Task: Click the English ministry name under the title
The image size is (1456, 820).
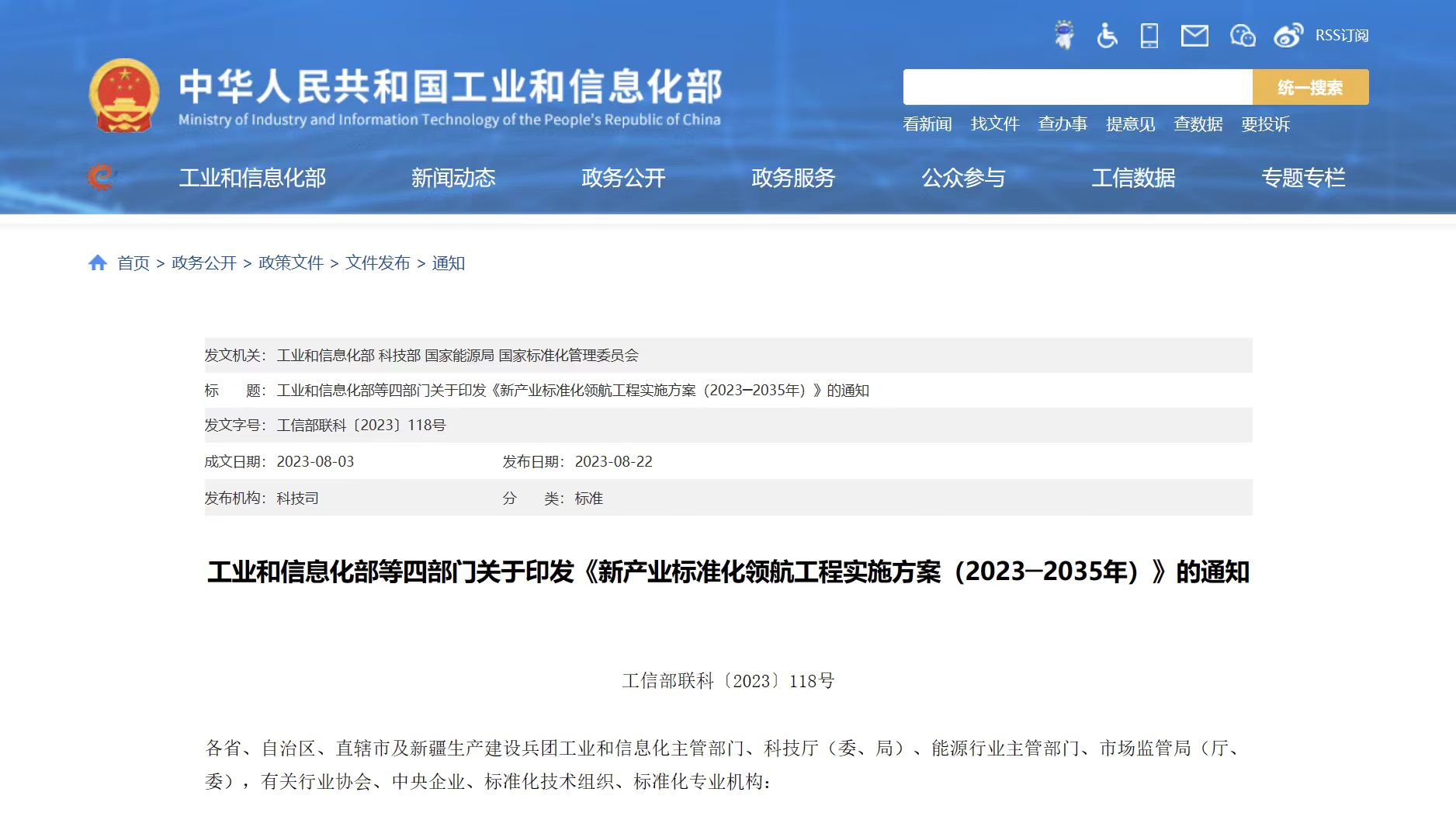Action: coord(449,120)
